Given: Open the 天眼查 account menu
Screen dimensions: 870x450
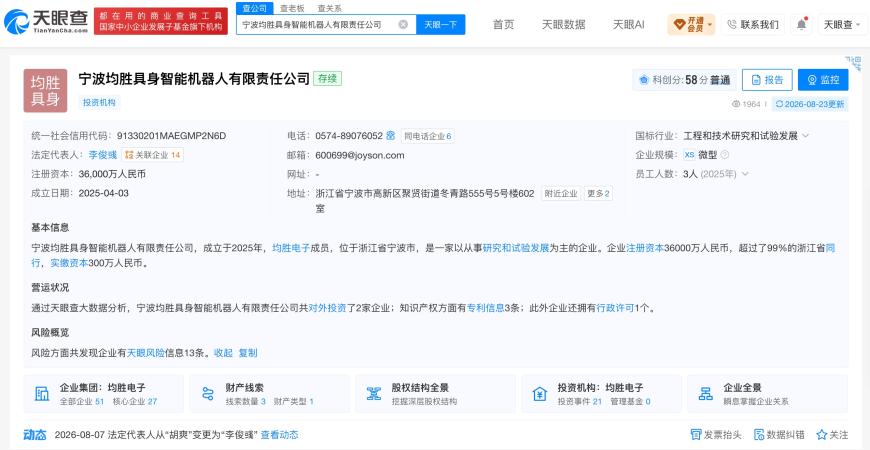Looking at the screenshot, I should [842, 24].
